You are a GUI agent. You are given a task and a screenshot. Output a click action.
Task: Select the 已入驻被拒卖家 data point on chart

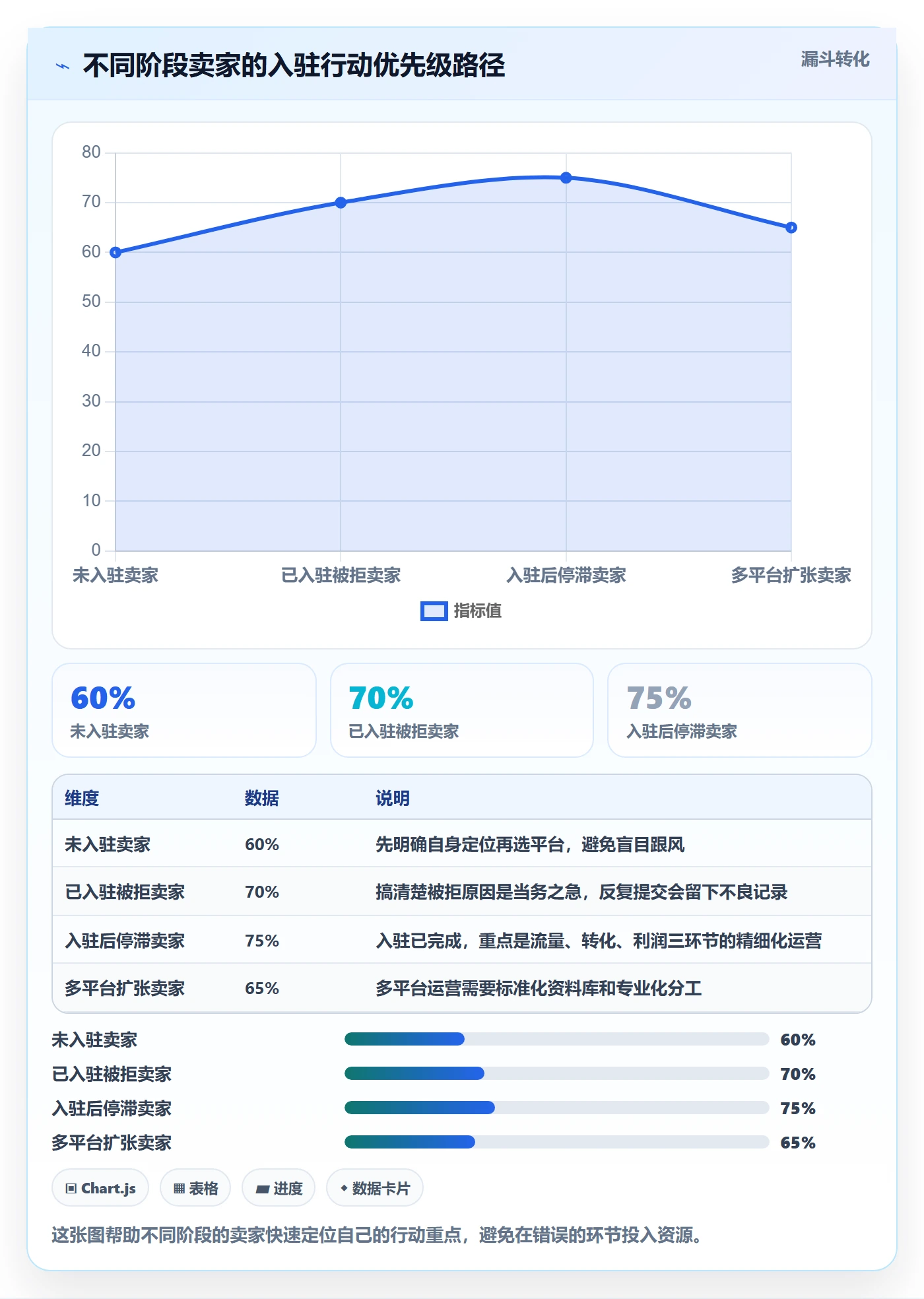(x=341, y=203)
